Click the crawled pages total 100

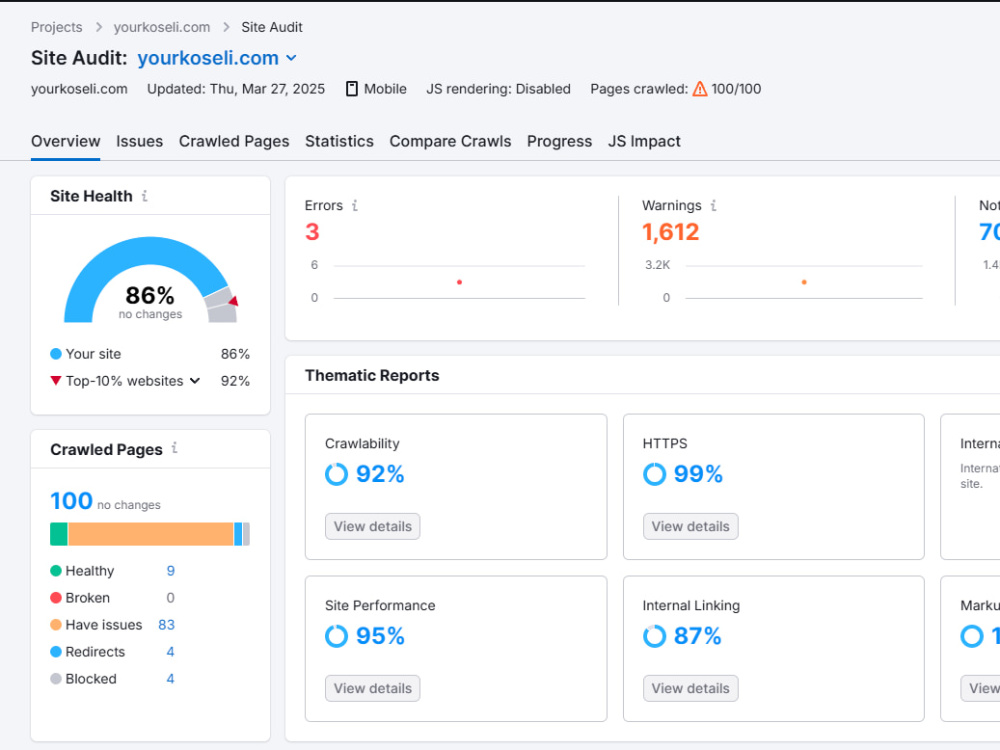click(x=71, y=501)
